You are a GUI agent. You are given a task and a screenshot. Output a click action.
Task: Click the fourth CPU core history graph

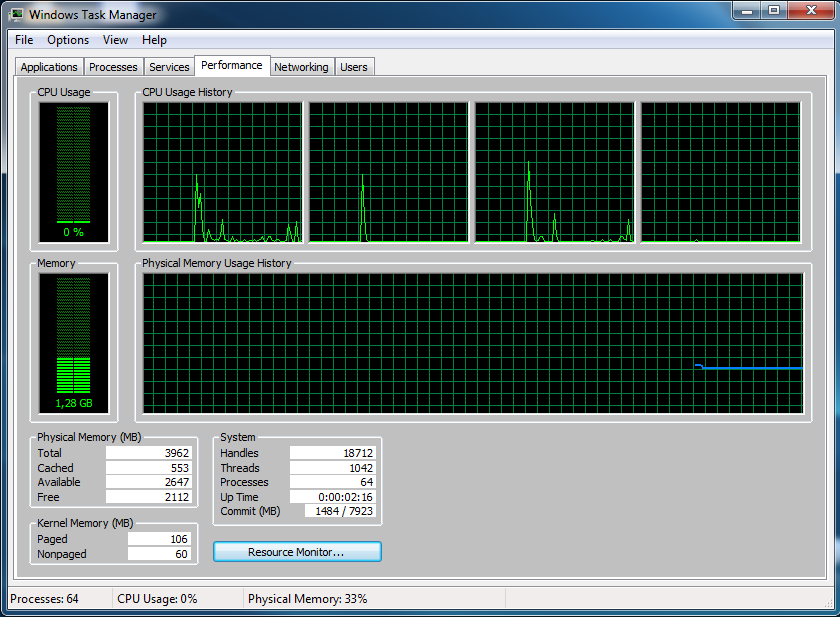[721, 172]
